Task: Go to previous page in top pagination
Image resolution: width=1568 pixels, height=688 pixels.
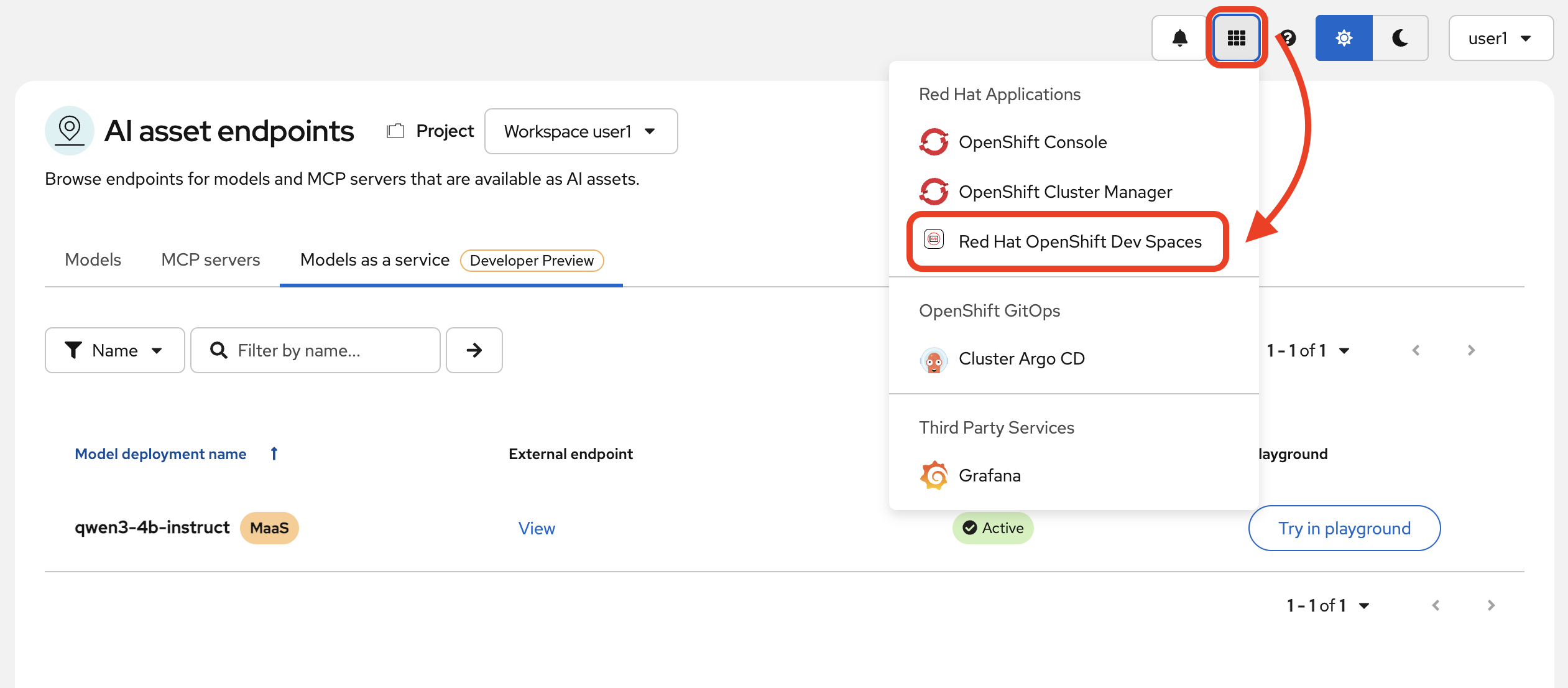Action: [x=1416, y=350]
